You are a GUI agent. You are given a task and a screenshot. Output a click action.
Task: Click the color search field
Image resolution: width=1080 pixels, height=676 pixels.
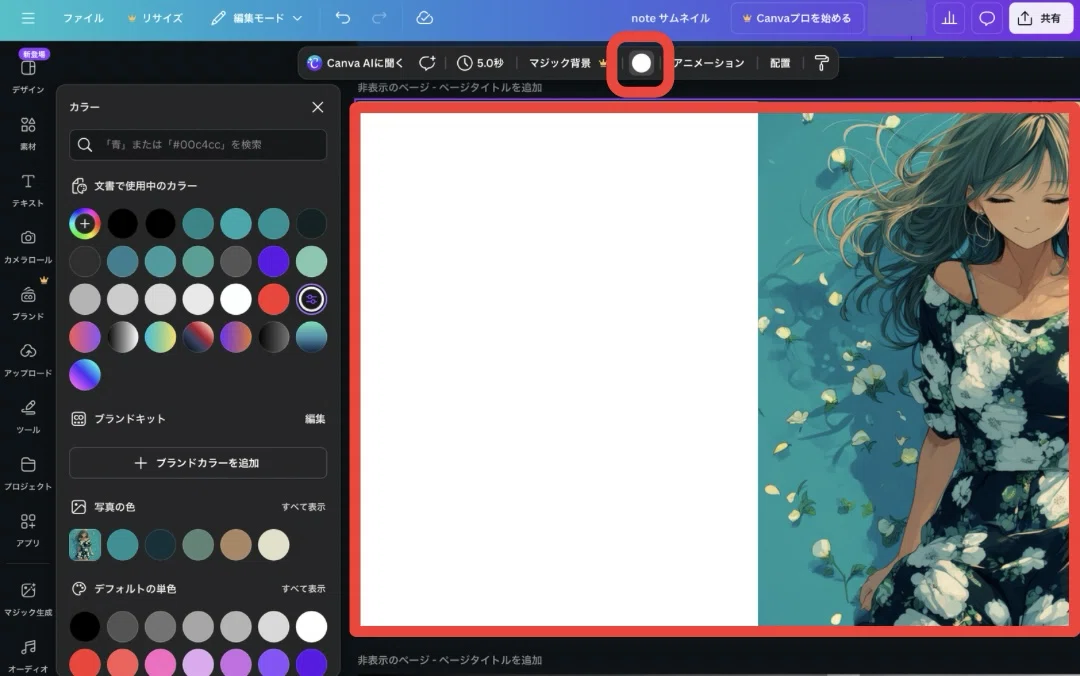pyautogui.click(x=198, y=145)
